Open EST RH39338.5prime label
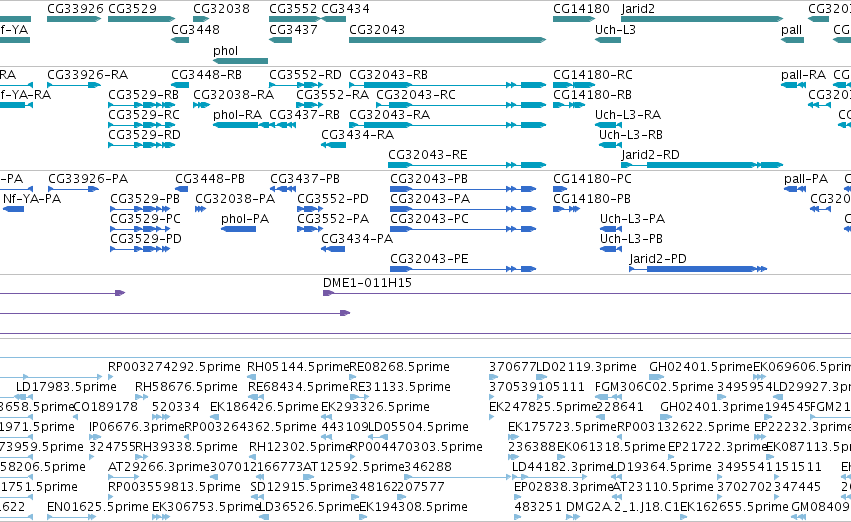The width and height of the screenshot is (851, 522). (187, 448)
